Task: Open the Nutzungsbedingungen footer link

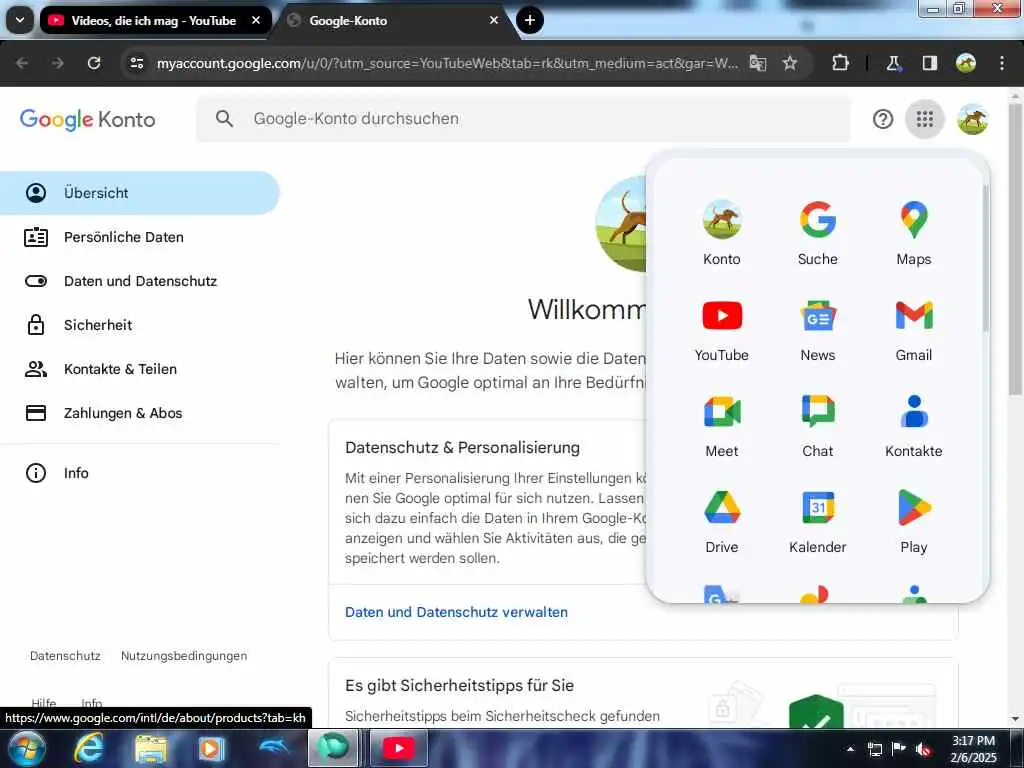Action: (184, 656)
